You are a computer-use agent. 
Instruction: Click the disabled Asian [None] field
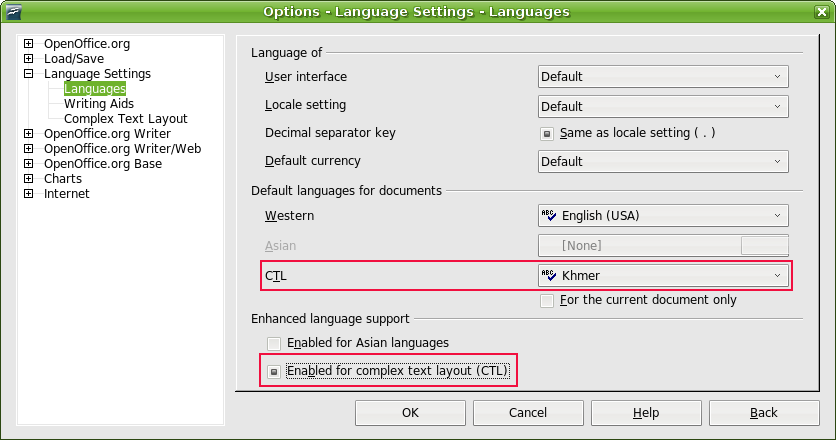663,245
